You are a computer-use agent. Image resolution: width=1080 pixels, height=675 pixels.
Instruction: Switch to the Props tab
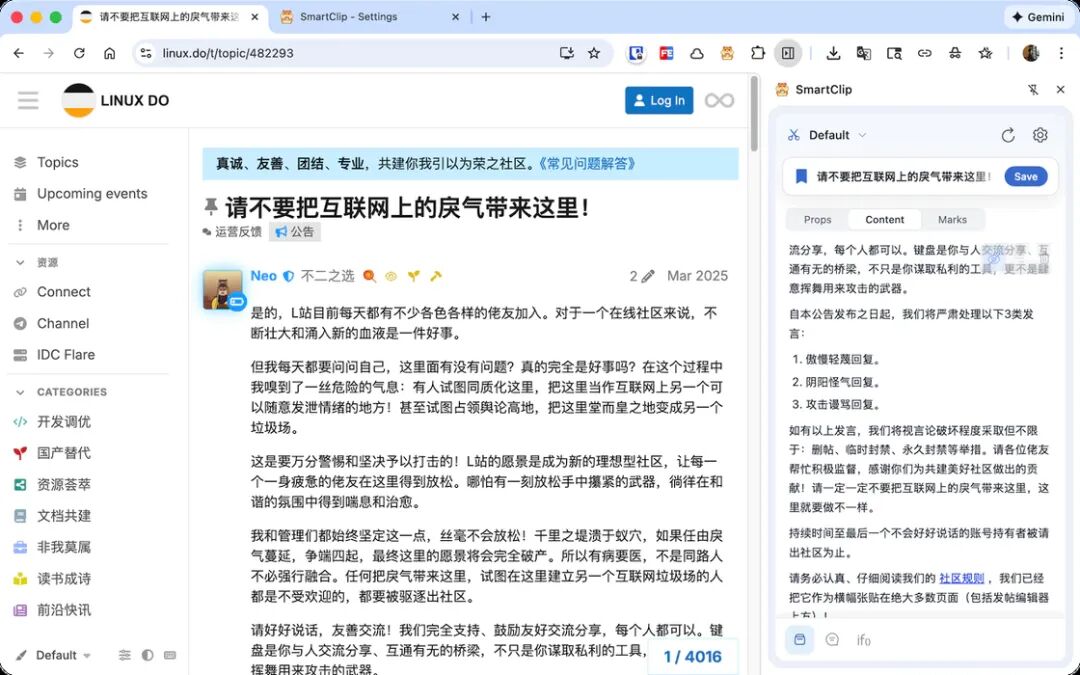(817, 219)
